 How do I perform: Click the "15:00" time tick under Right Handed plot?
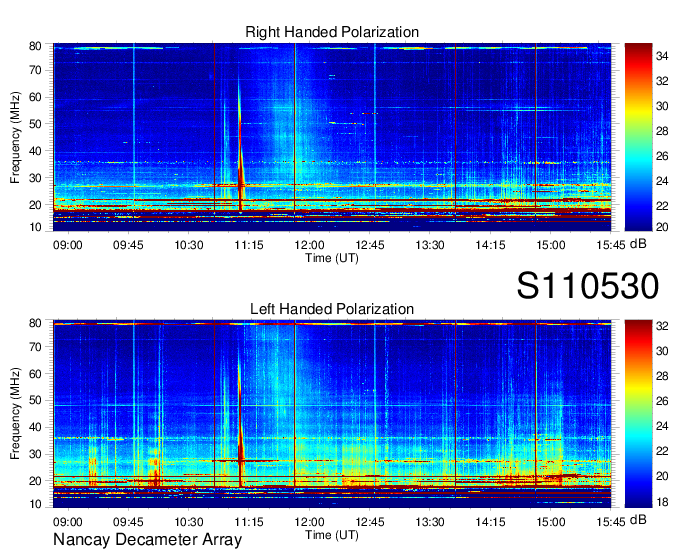pyautogui.click(x=551, y=245)
